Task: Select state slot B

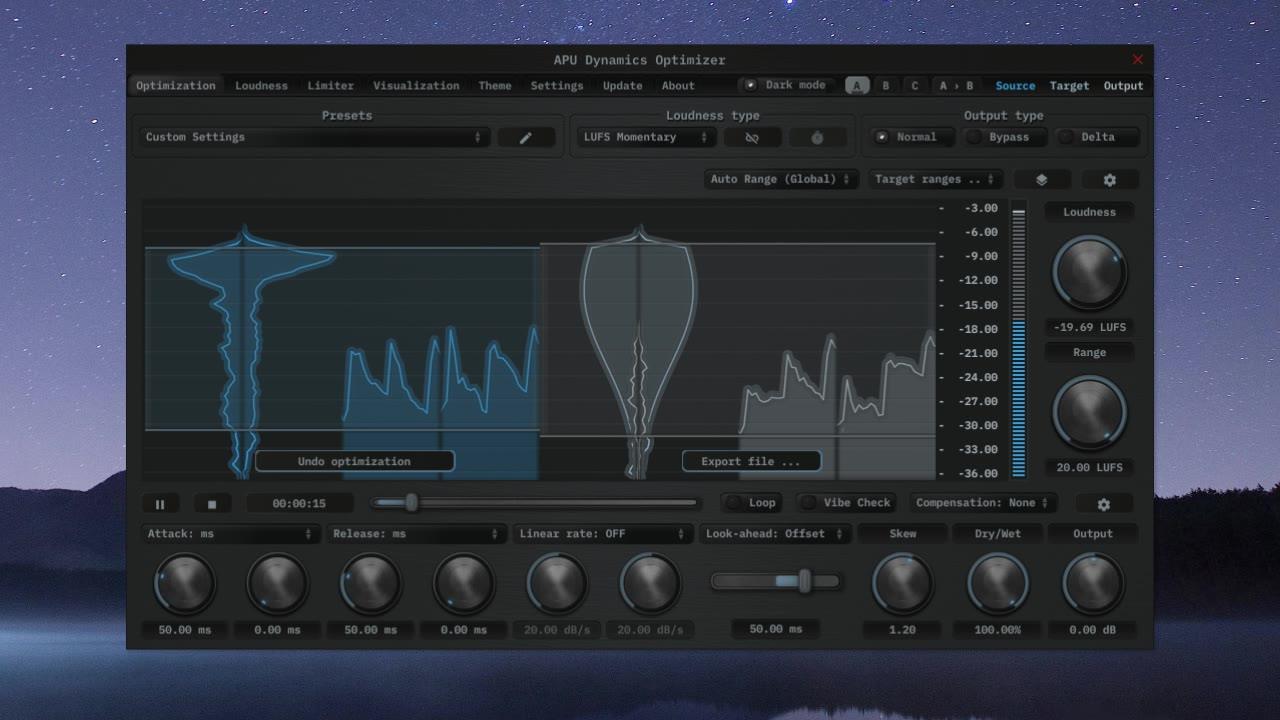Action: [x=885, y=86]
